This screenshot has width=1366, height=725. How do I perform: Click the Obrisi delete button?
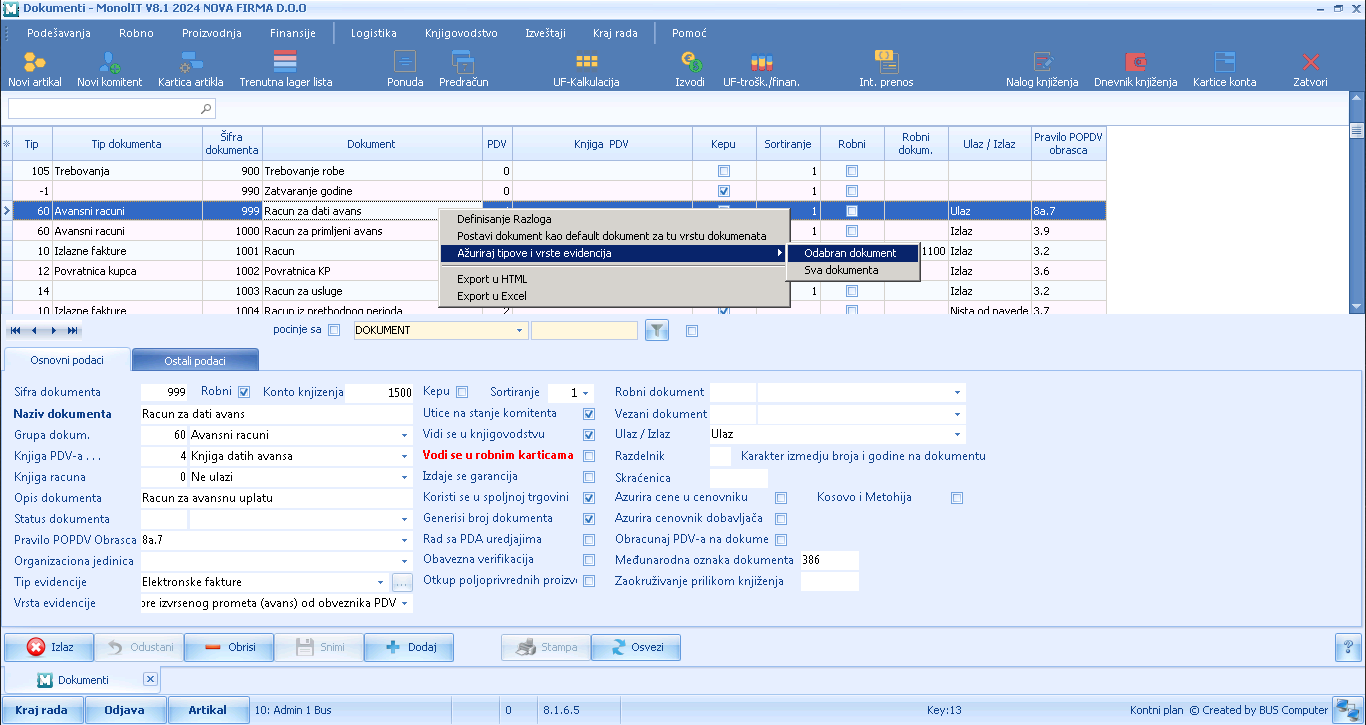(229, 647)
